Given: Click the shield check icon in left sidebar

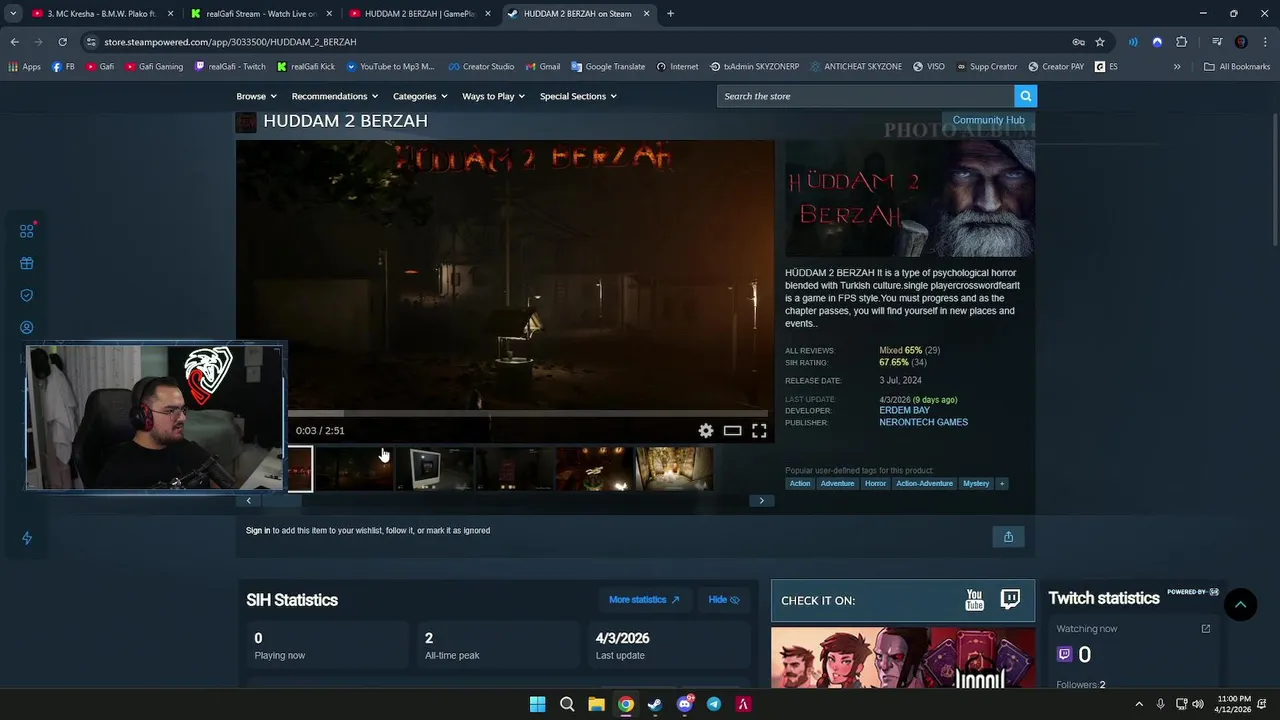Looking at the screenshot, I should click(x=27, y=295).
